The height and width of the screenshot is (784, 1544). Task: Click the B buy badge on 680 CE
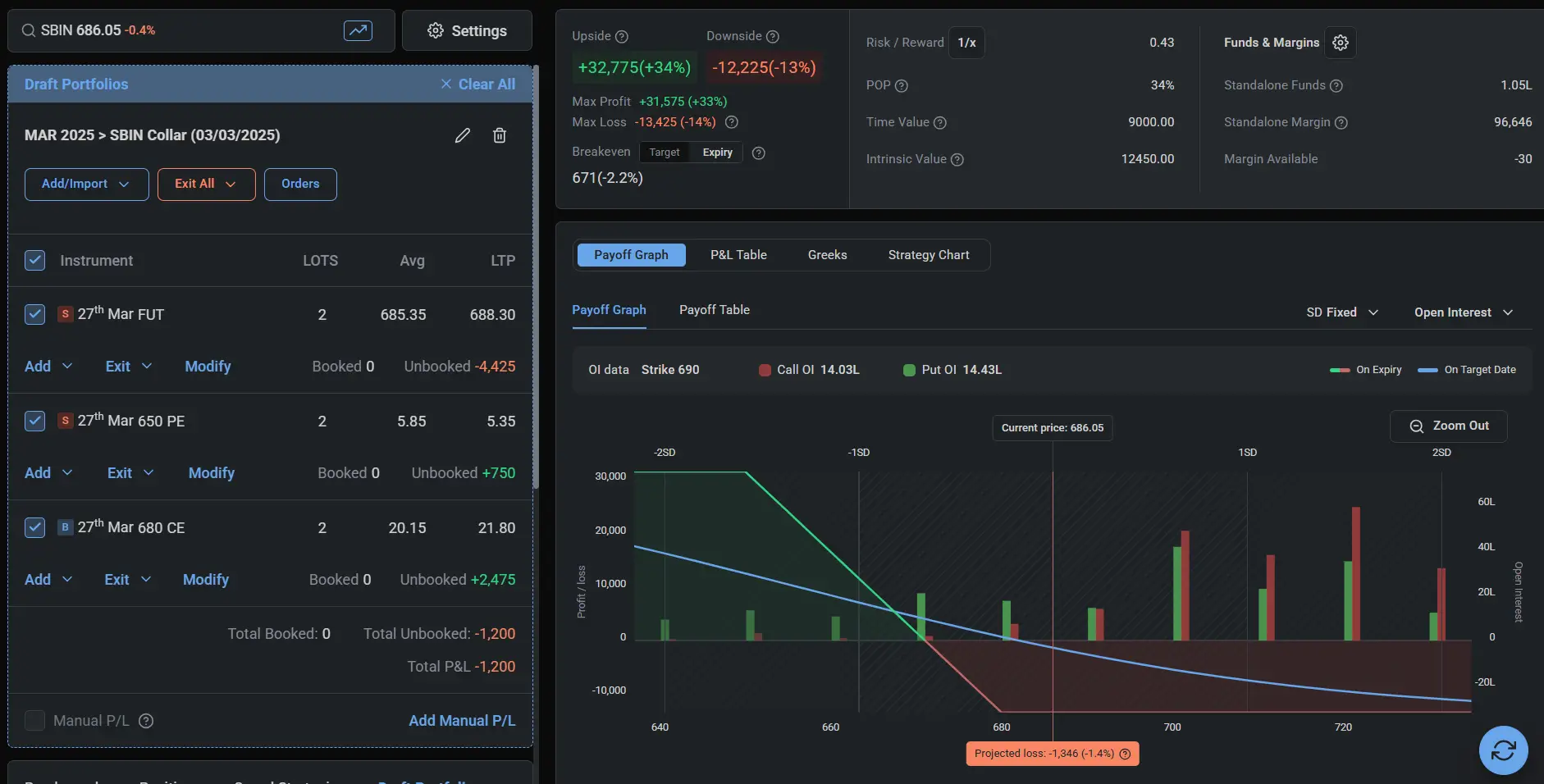tap(66, 527)
